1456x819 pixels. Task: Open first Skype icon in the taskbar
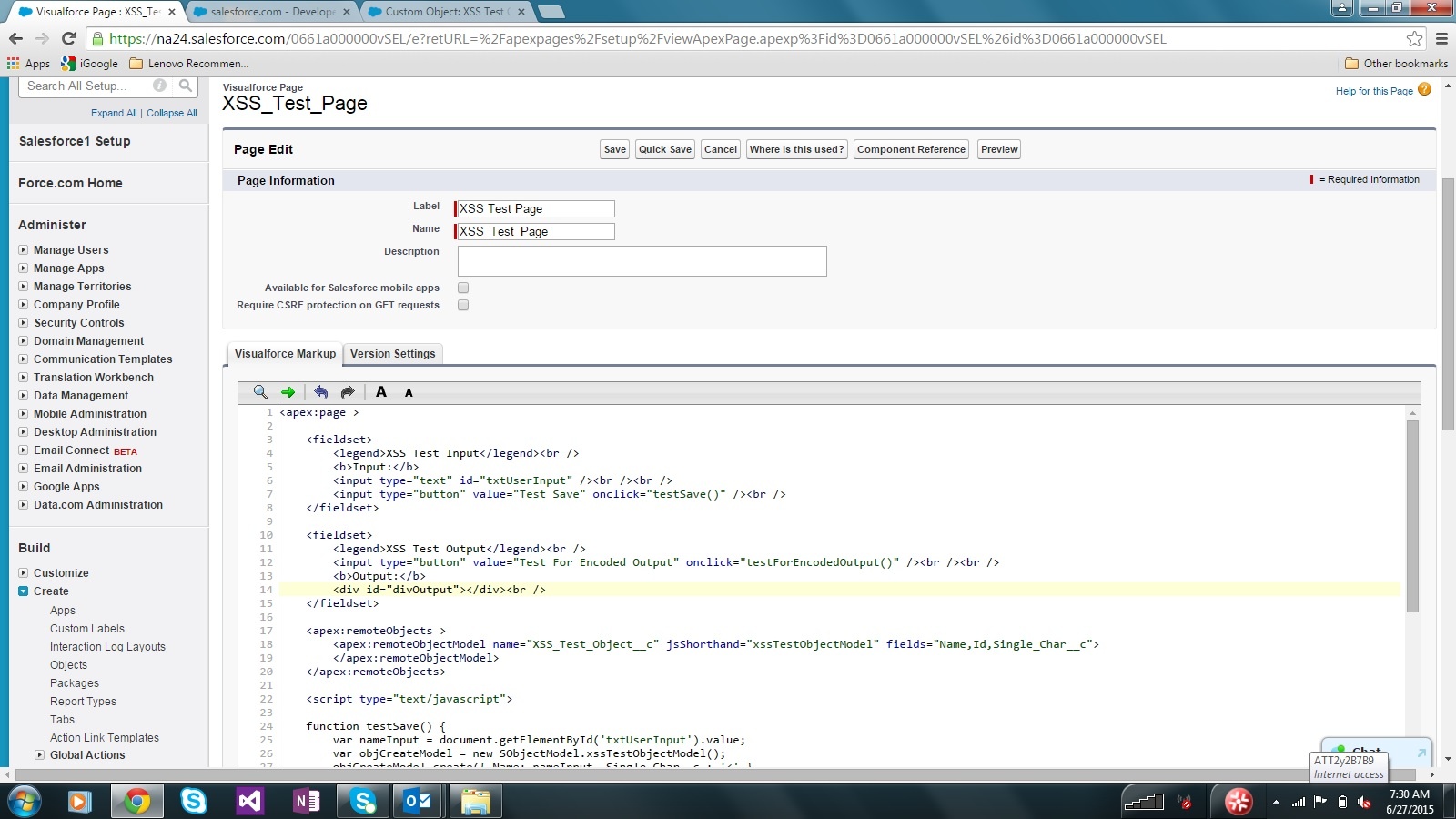(x=194, y=801)
